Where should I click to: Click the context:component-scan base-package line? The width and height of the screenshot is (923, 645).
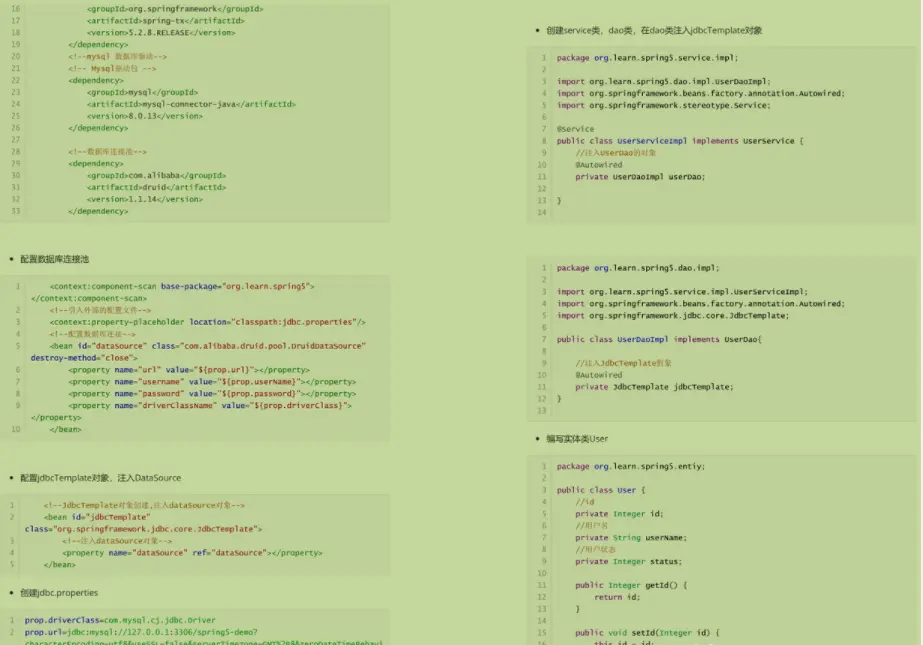point(182,286)
